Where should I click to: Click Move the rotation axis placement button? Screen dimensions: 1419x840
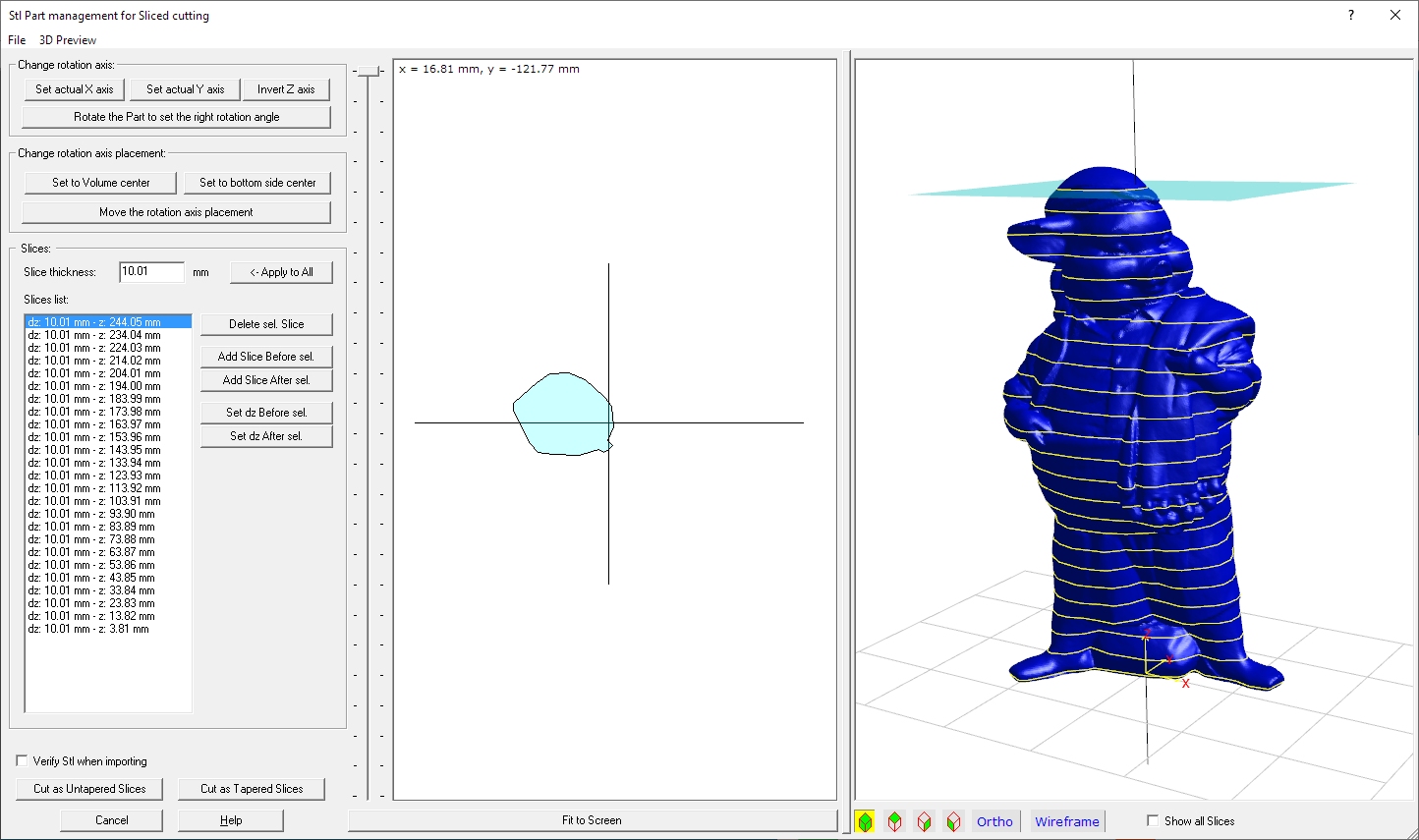click(177, 212)
